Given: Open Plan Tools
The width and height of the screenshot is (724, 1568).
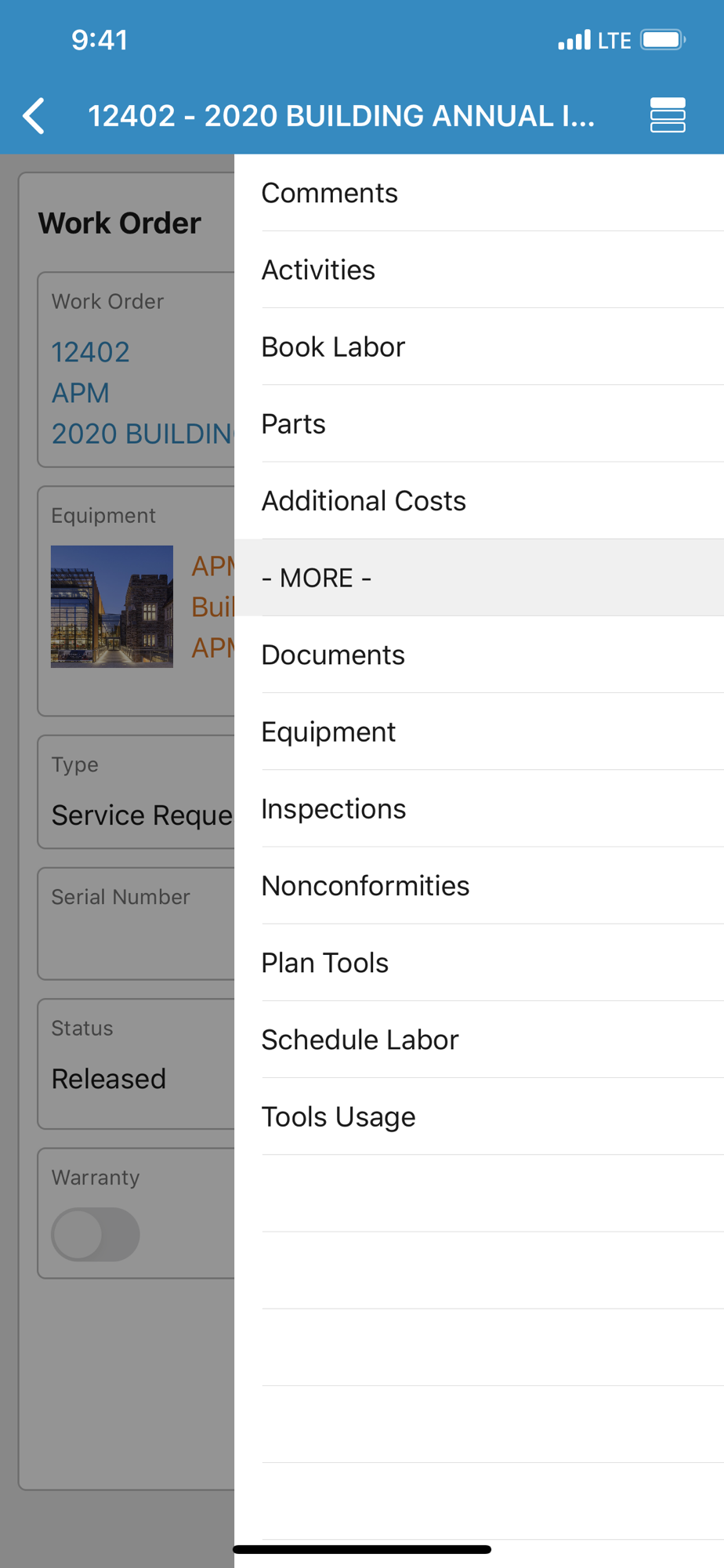Looking at the screenshot, I should pos(479,962).
